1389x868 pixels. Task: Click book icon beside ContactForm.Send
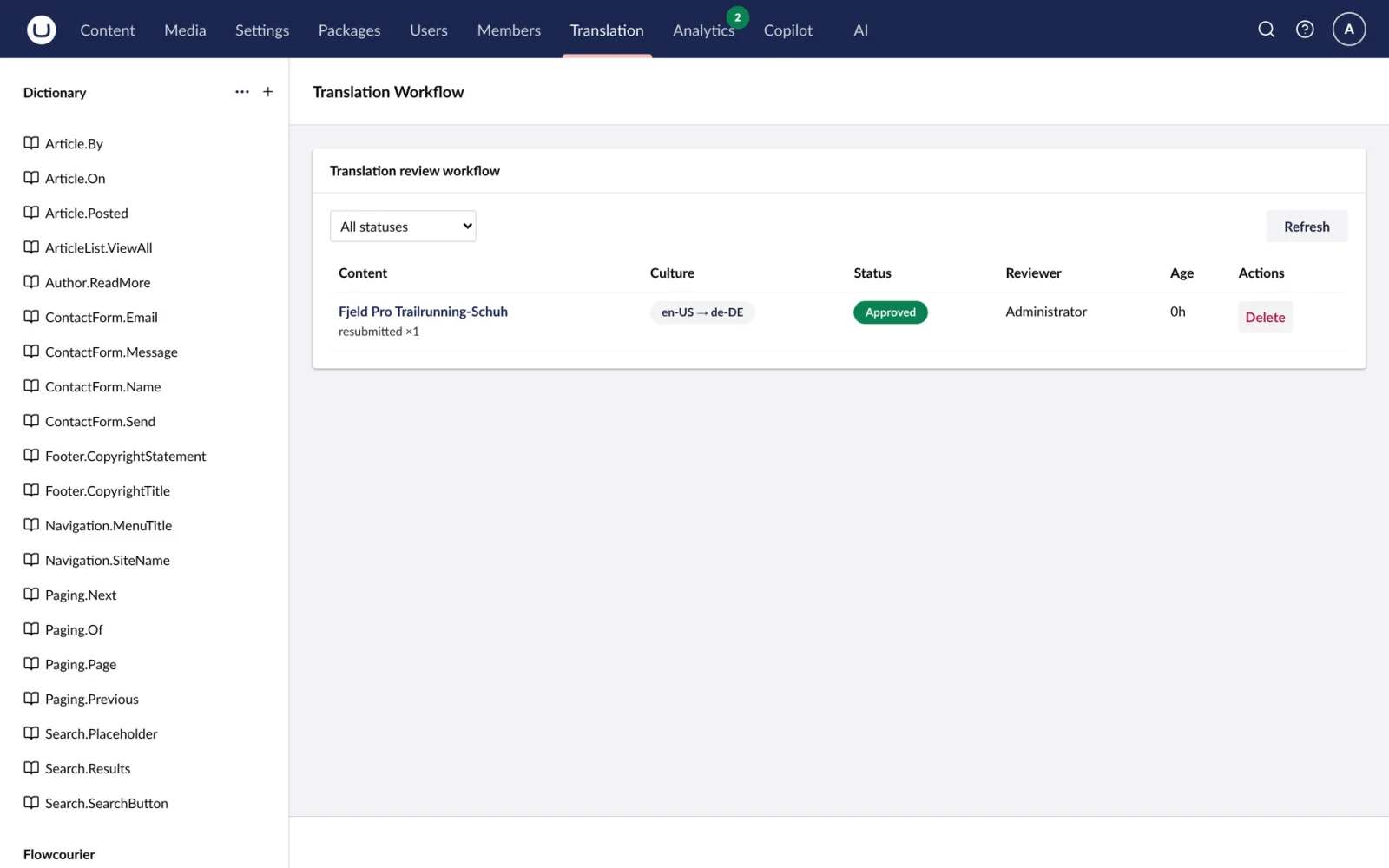[31, 421]
